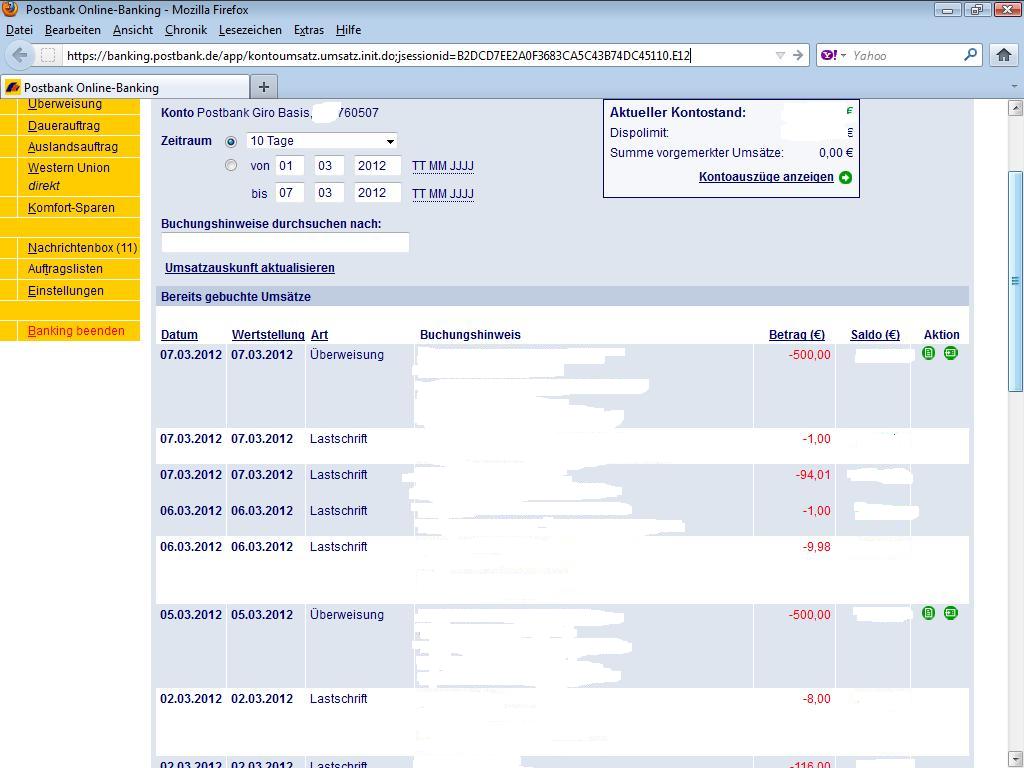Click Umsatzauskunft aktualisieren link

pos(249,268)
